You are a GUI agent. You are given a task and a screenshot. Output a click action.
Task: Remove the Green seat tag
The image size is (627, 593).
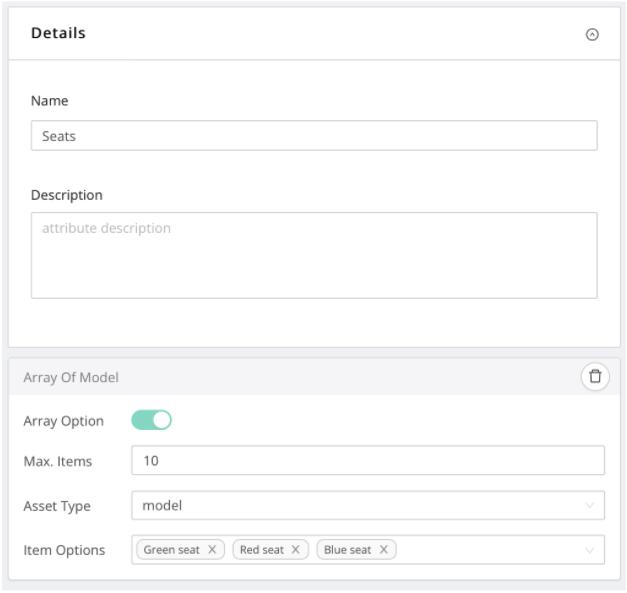tap(212, 550)
